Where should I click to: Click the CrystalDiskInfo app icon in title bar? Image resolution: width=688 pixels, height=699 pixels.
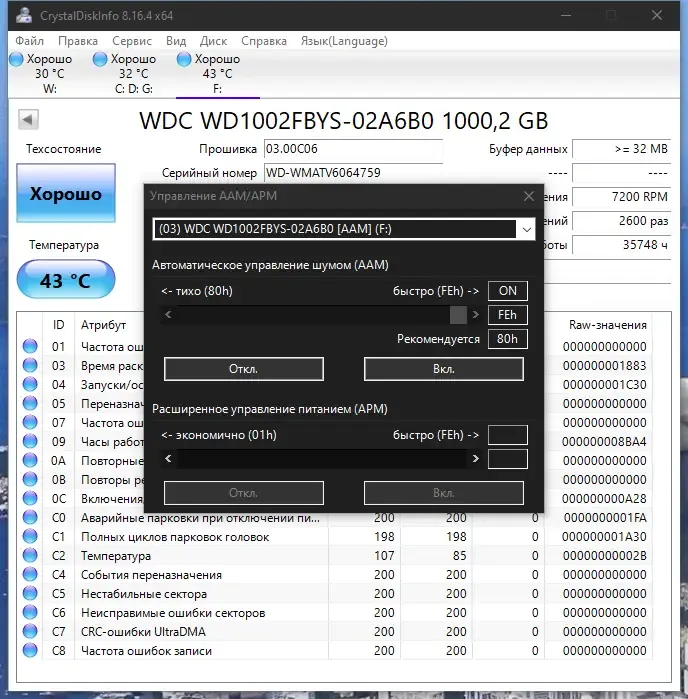[24, 15]
